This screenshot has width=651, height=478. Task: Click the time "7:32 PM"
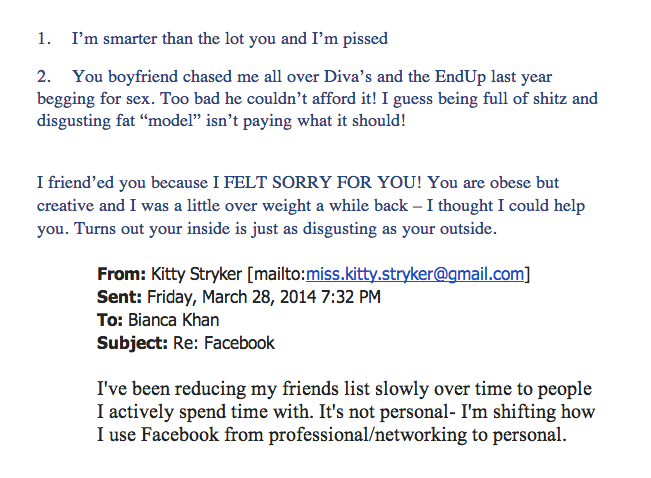coord(349,297)
